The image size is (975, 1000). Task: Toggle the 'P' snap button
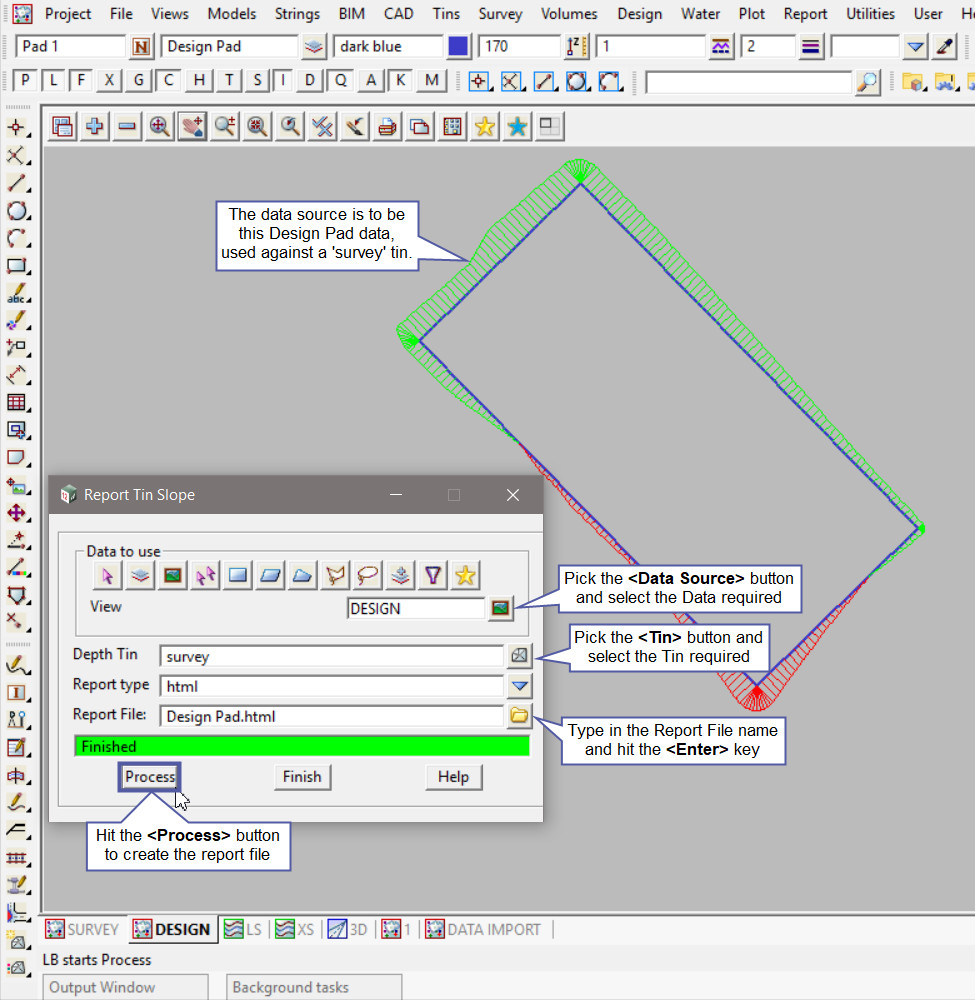(25, 81)
